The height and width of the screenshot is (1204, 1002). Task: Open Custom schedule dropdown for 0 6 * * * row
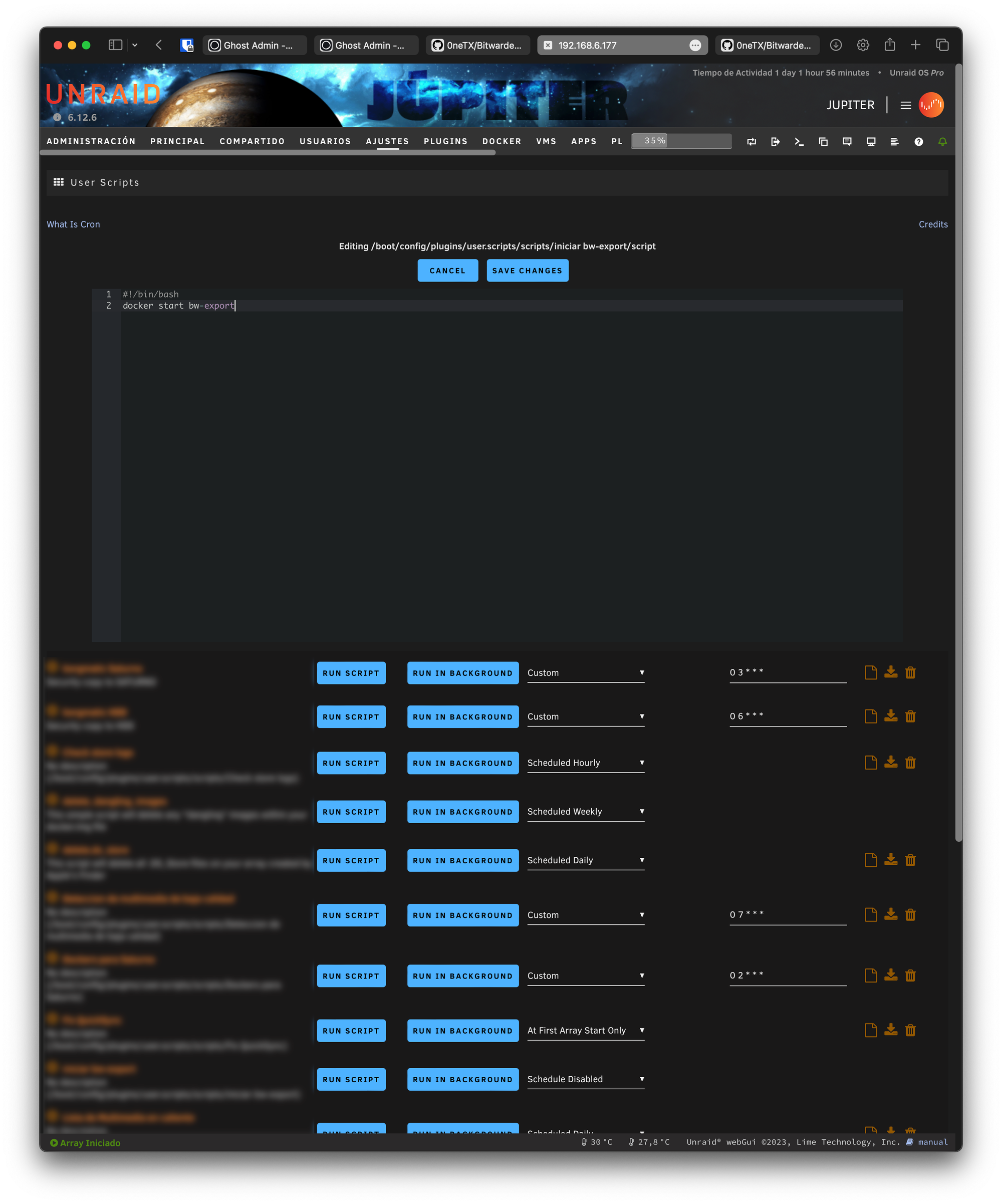pyautogui.click(x=586, y=716)
